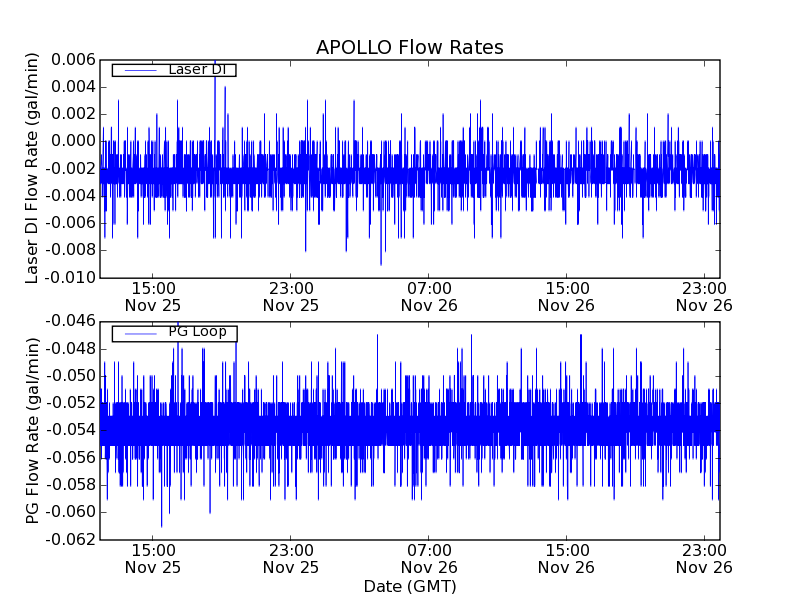This screenshot has width=800, height=600.
Task: Click top plot's '15:00 Nov 26' label
Action: (566, 297)
